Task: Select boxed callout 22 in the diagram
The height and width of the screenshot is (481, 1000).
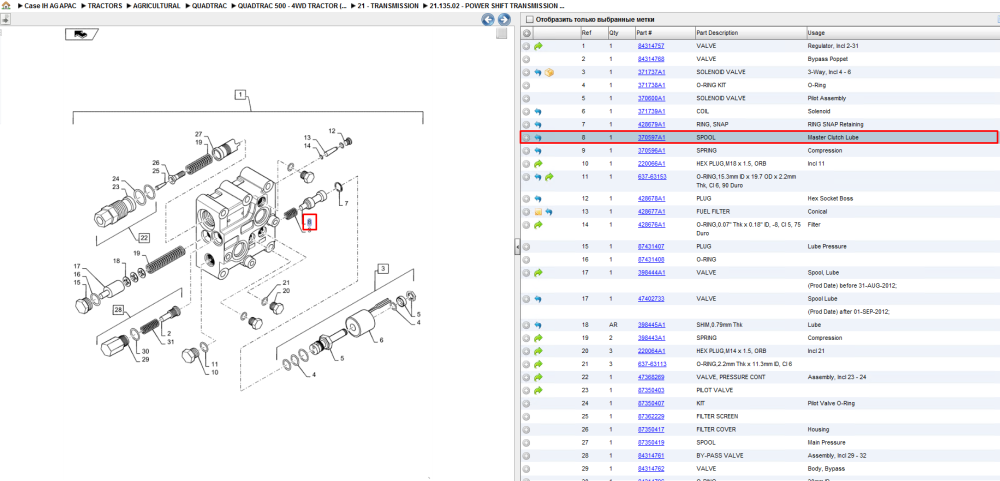Action: 144,238
